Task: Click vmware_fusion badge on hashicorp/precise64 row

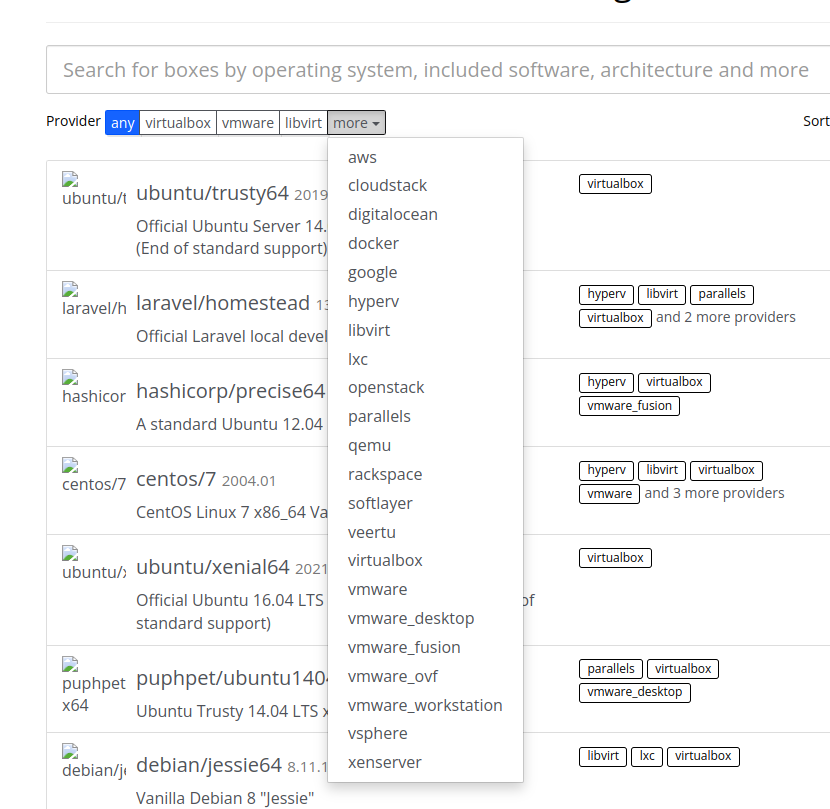Action: click(x=629, y=406)
